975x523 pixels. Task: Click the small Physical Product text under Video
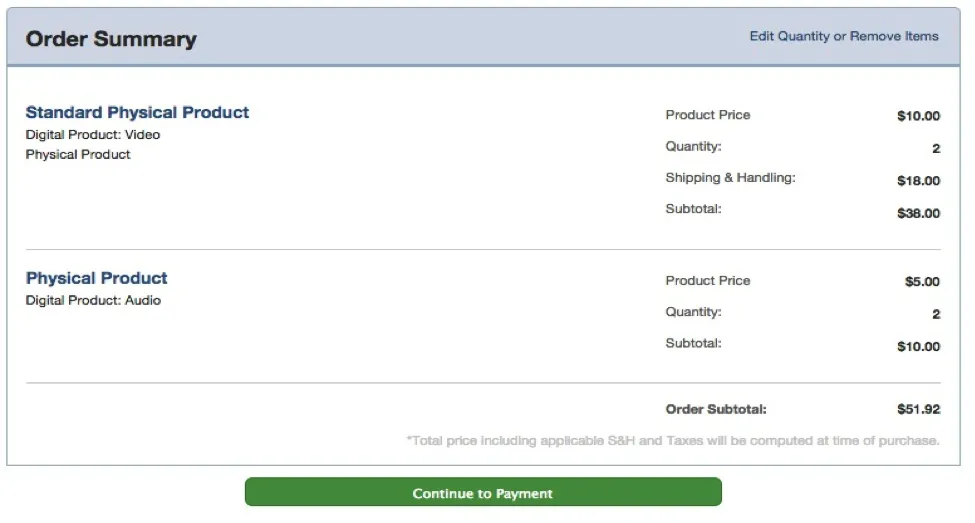78,154
